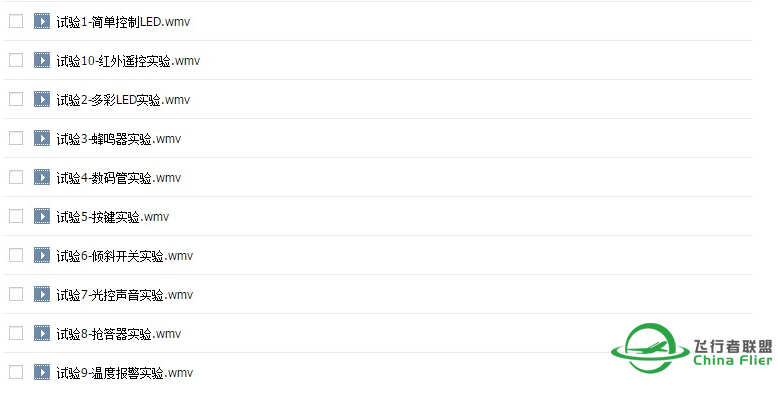Check the box for 试验6-倾斜开关实验.wmv
The image size is (778, 394).
[x=16, y=255]
